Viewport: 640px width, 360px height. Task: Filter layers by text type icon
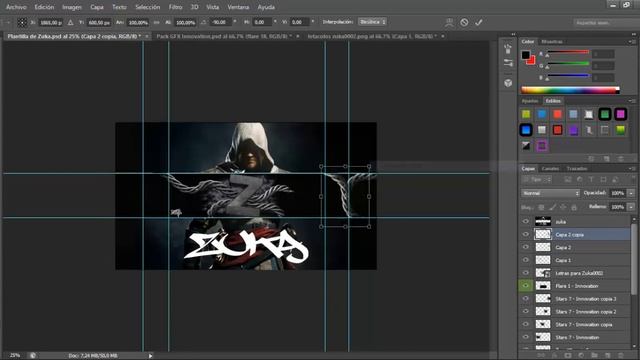pyautogui.click(x=591, y=180)
